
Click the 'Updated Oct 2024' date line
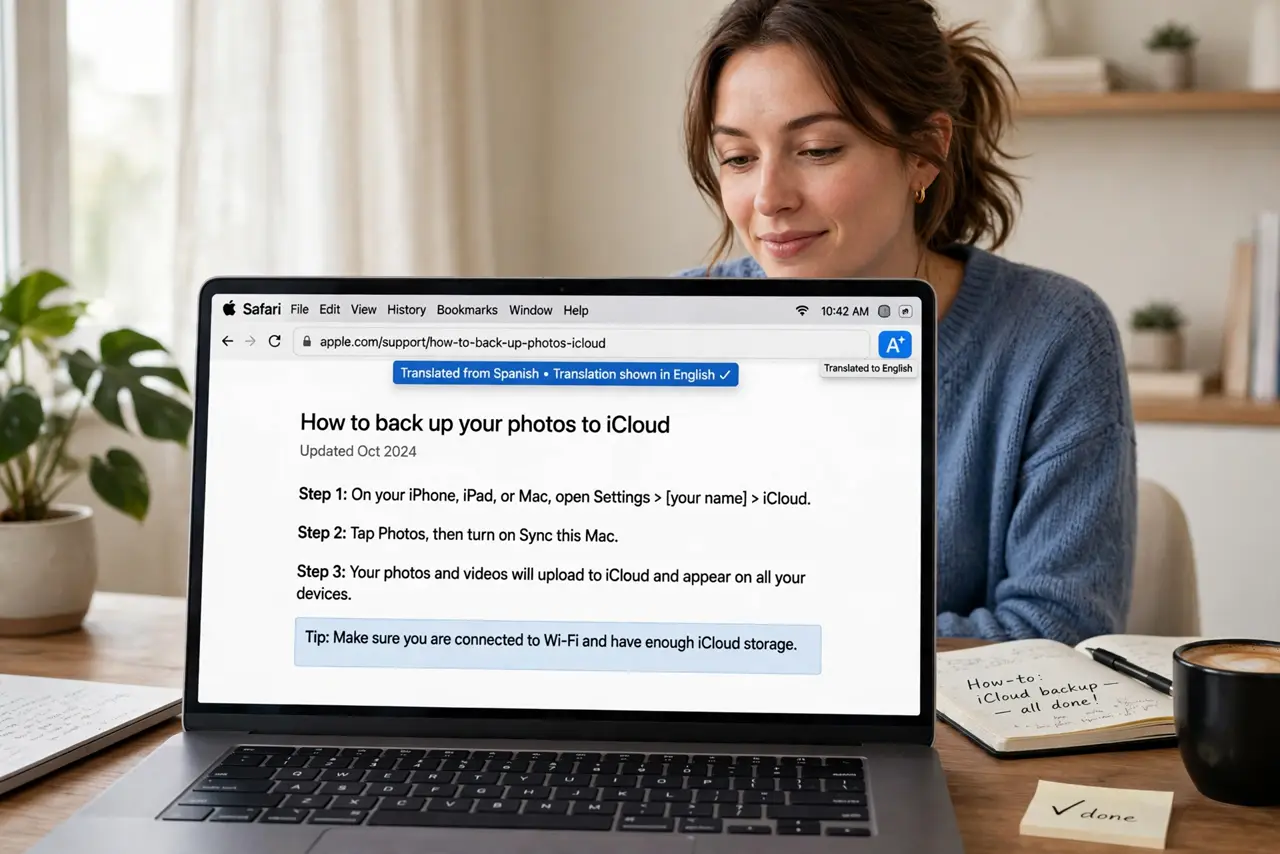[358, 451]
